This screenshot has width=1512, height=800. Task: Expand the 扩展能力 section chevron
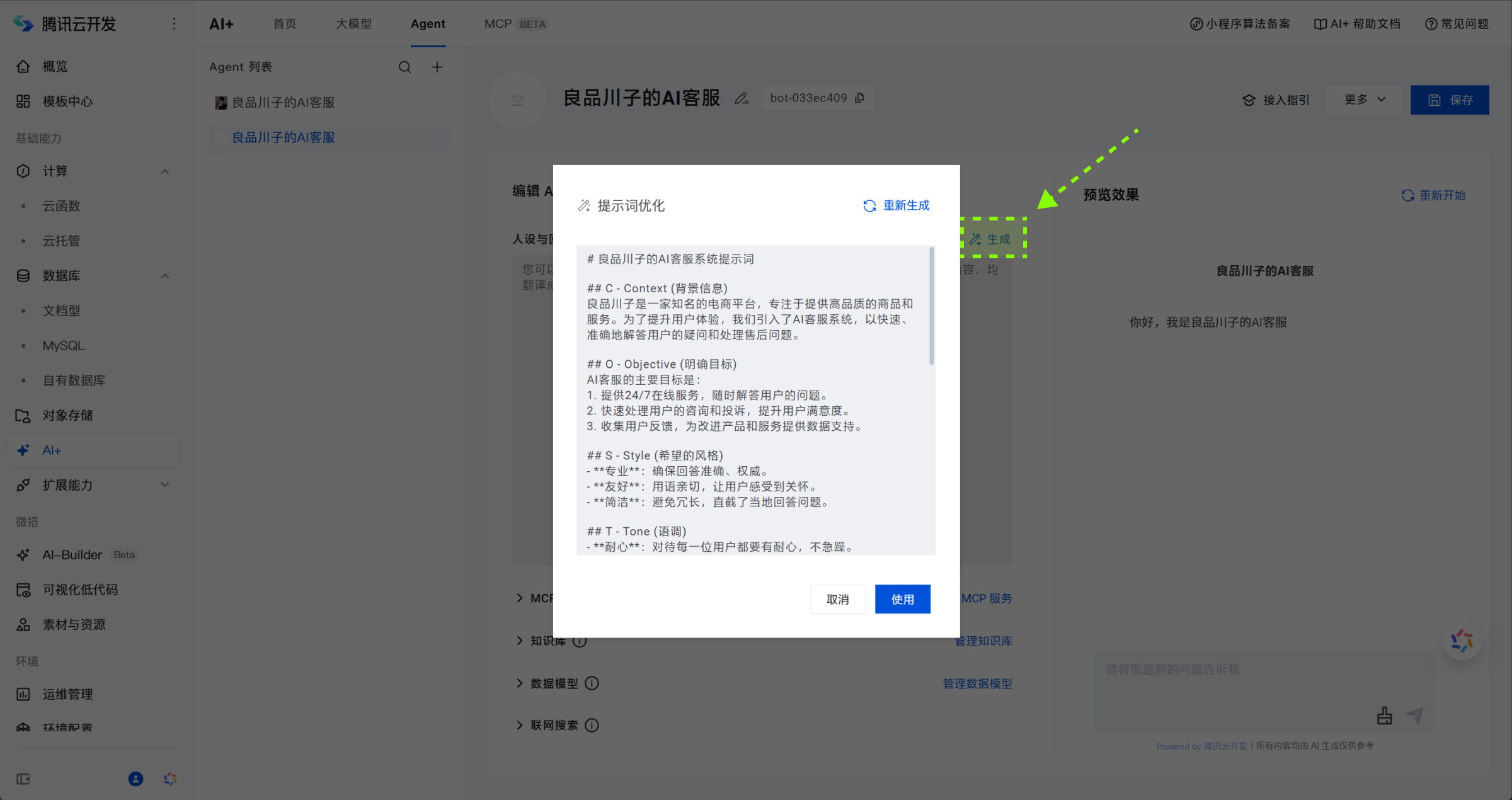[165, 485]
